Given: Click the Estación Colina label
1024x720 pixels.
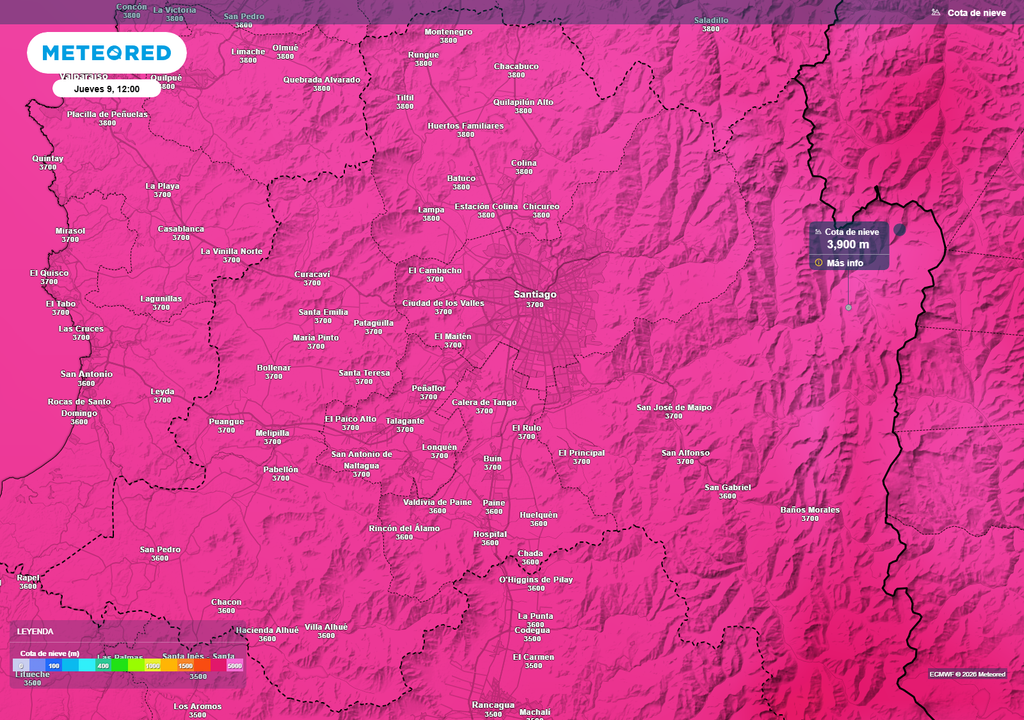Looking at the screenshot, I should click(486, 206).
